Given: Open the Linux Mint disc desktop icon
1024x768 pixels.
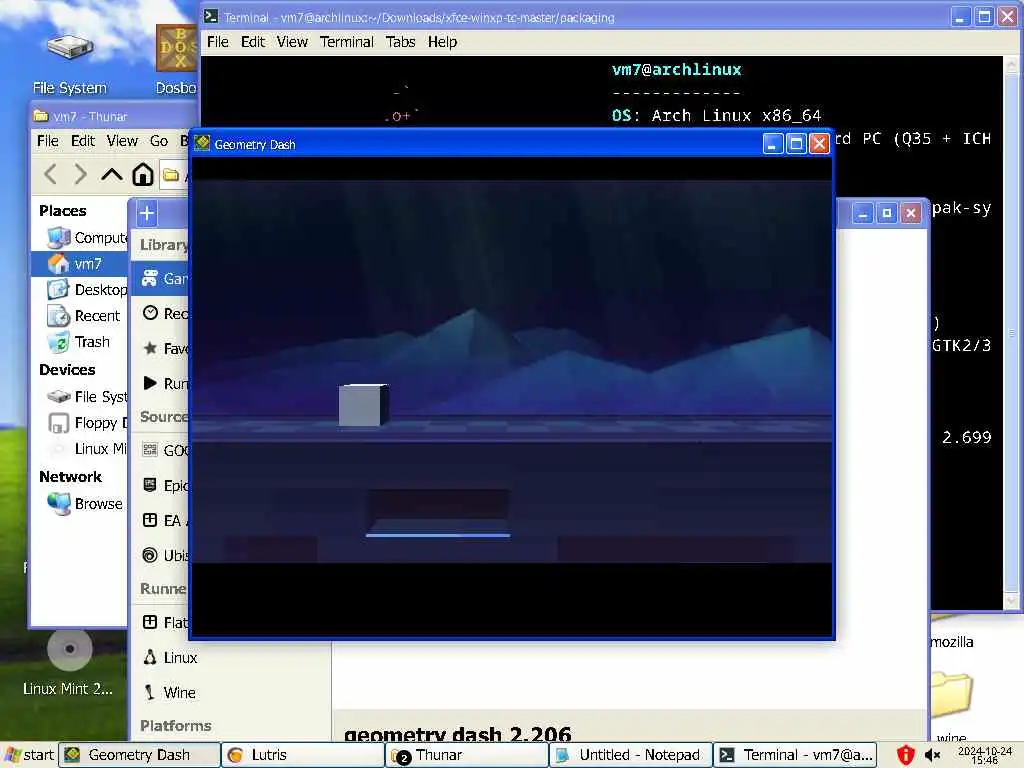Looking at the screenshot, I should (x=69, y=663).
